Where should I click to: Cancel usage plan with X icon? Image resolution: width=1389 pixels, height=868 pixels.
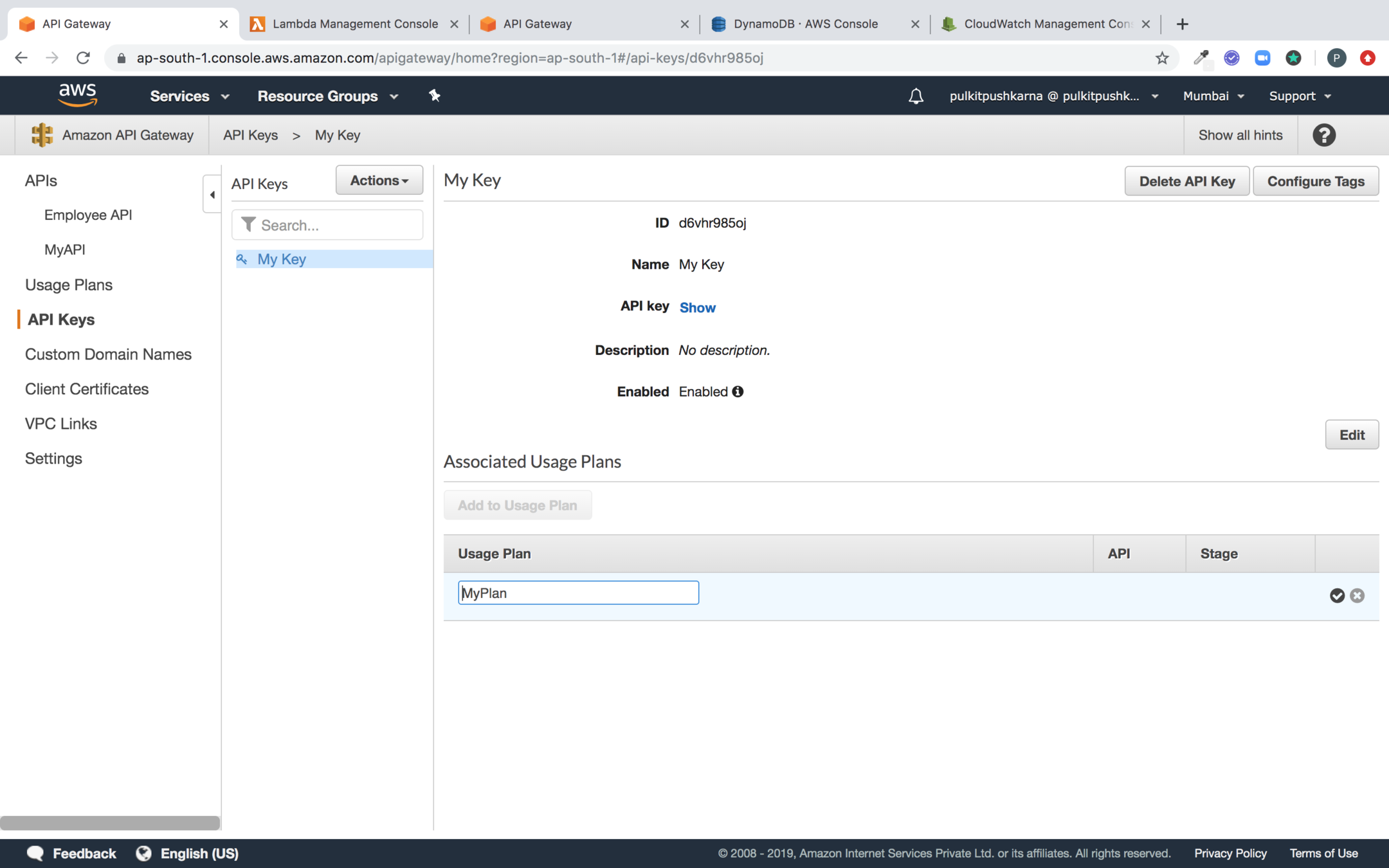tap(1357, 595)
